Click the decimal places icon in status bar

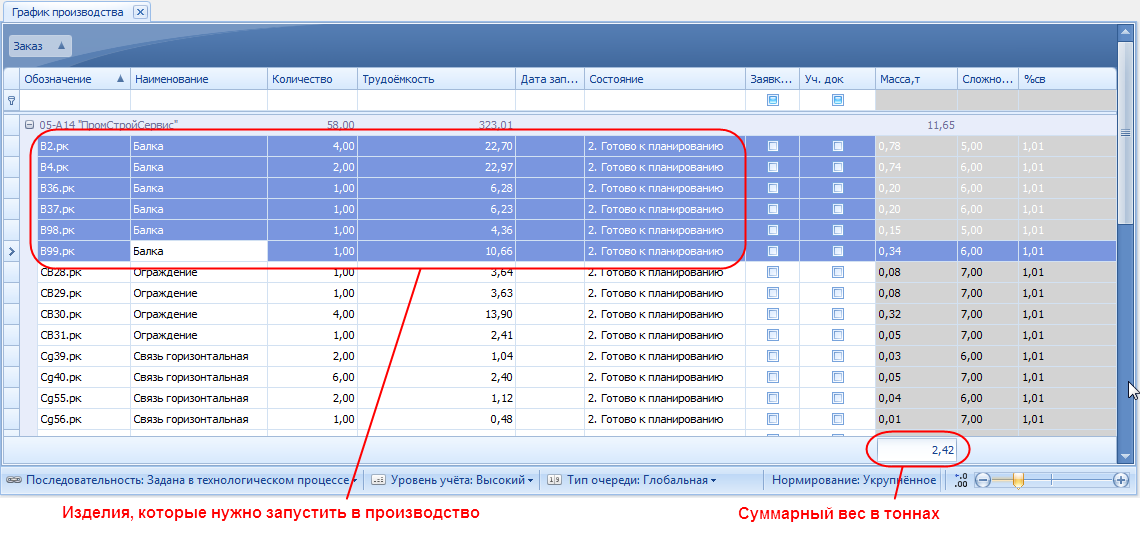pyautogui.click(x=961, y=480)
